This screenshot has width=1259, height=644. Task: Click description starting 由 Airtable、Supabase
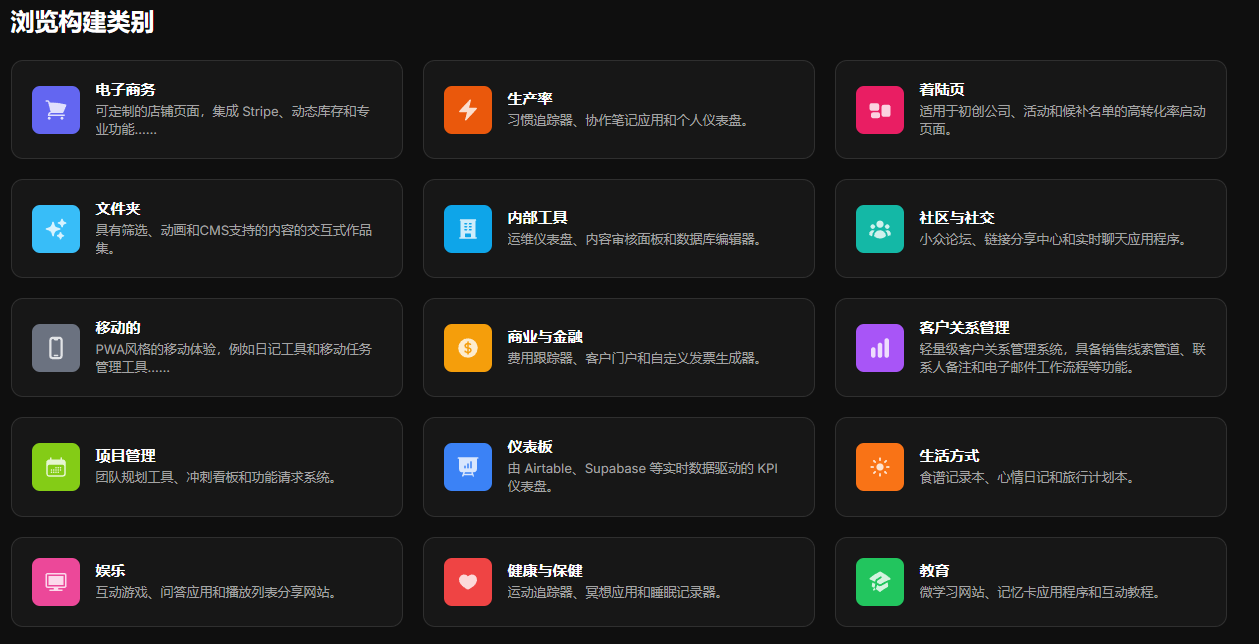(x=642, y=477)
